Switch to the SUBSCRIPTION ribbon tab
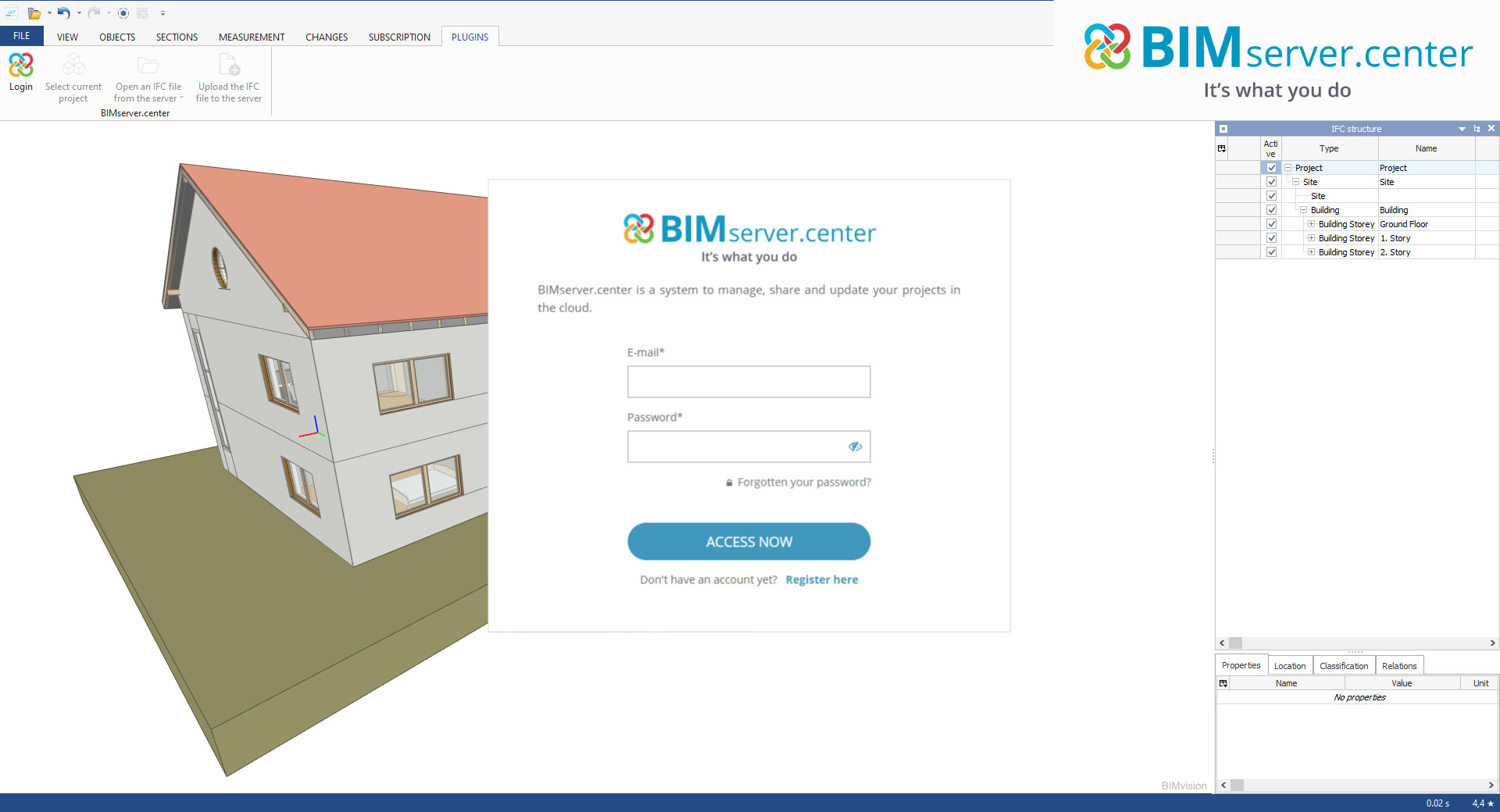The height and width of the screenshot is (812, 1500). pyautogui.click(x=399, y=37)
